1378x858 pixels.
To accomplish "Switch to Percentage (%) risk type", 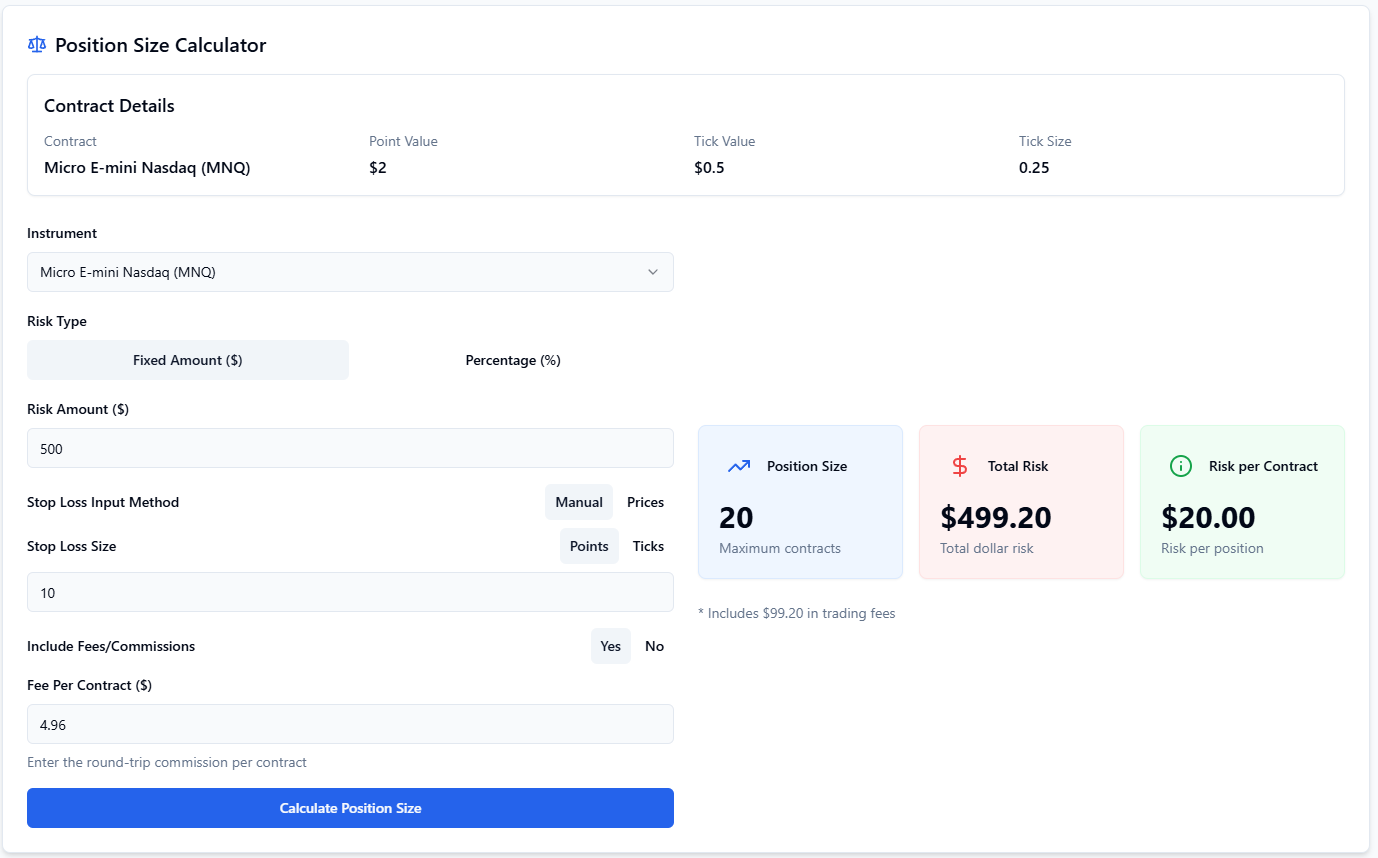I will coord(512,360).
